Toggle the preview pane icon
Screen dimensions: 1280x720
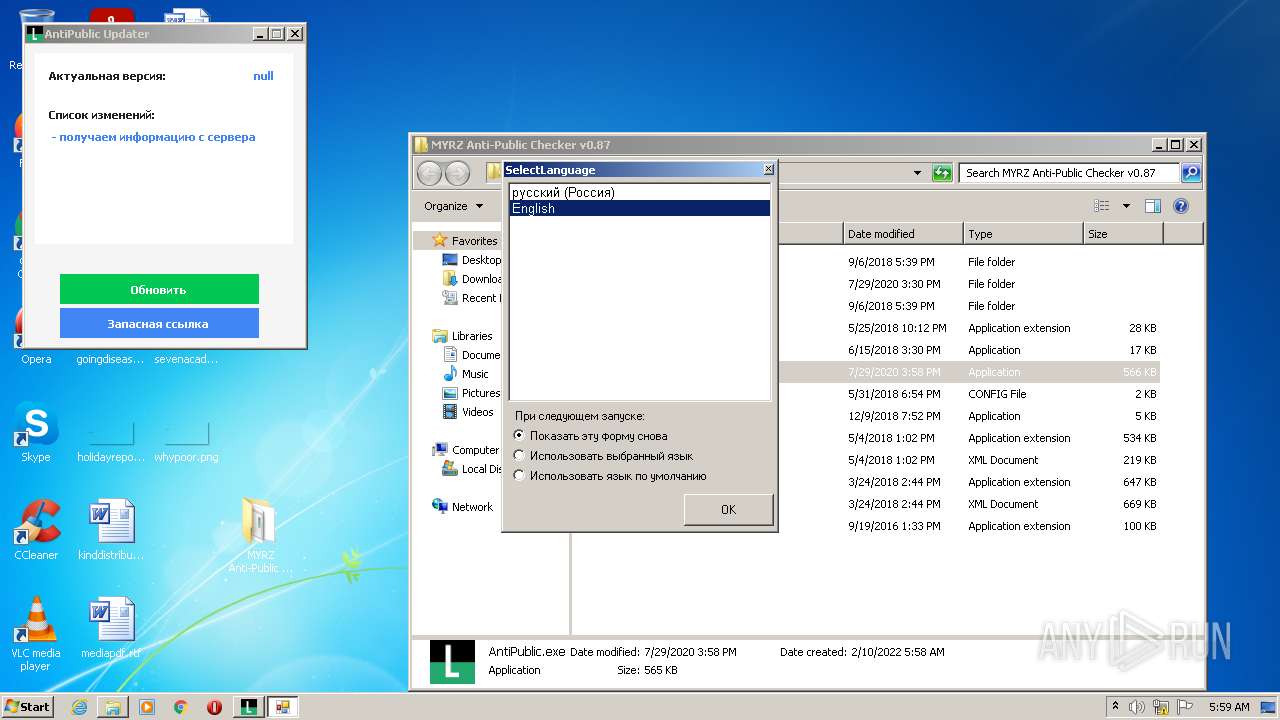point(1153,206)
